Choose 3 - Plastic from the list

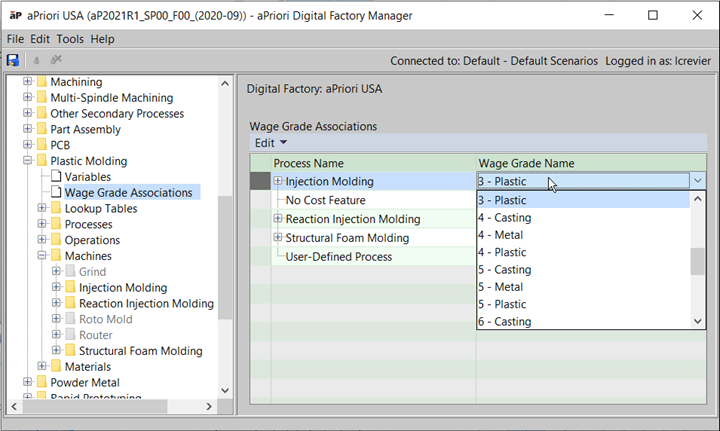click(583, 200)
